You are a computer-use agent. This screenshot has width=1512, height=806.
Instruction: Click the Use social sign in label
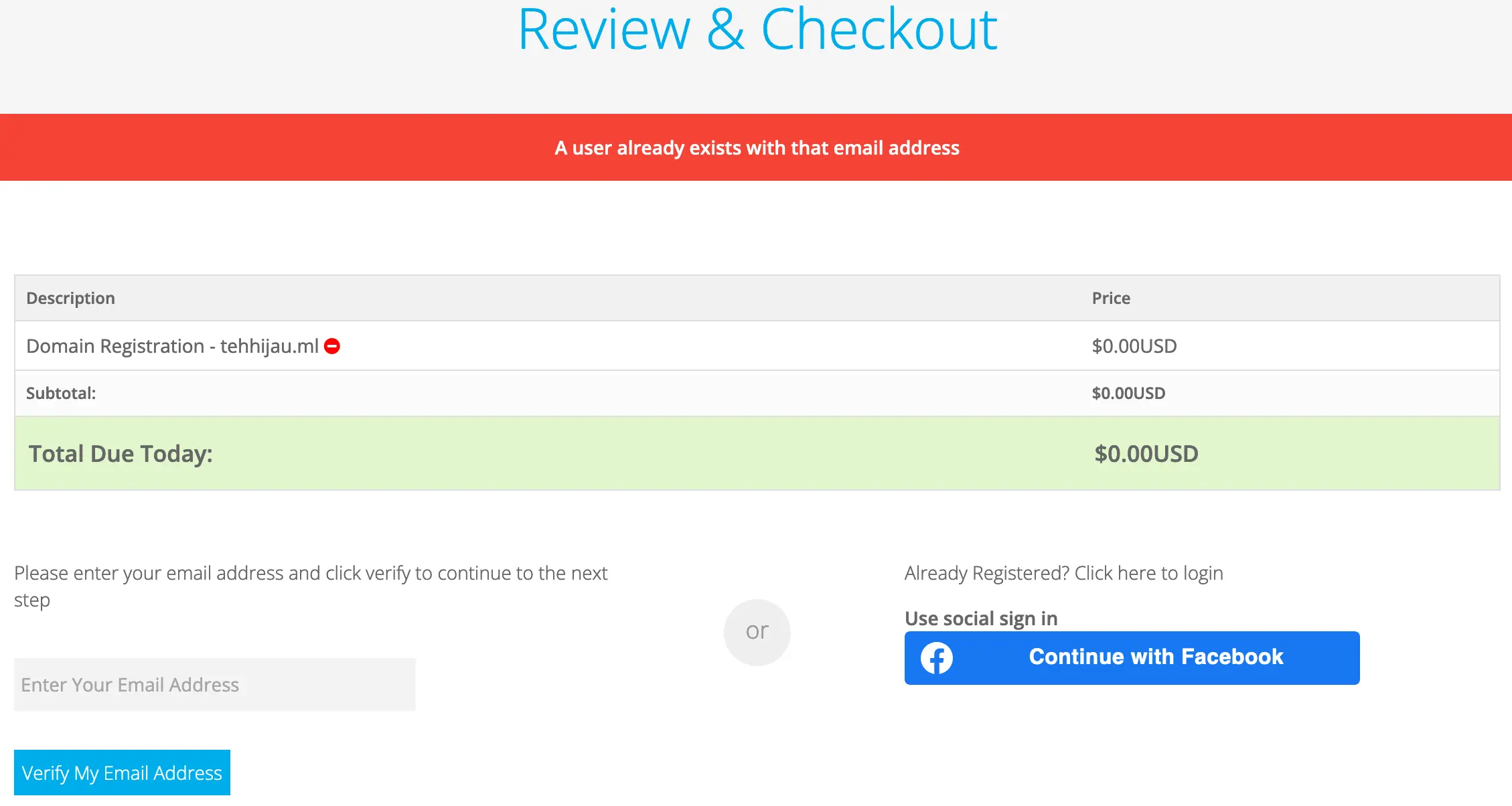[x=981, y=619]
